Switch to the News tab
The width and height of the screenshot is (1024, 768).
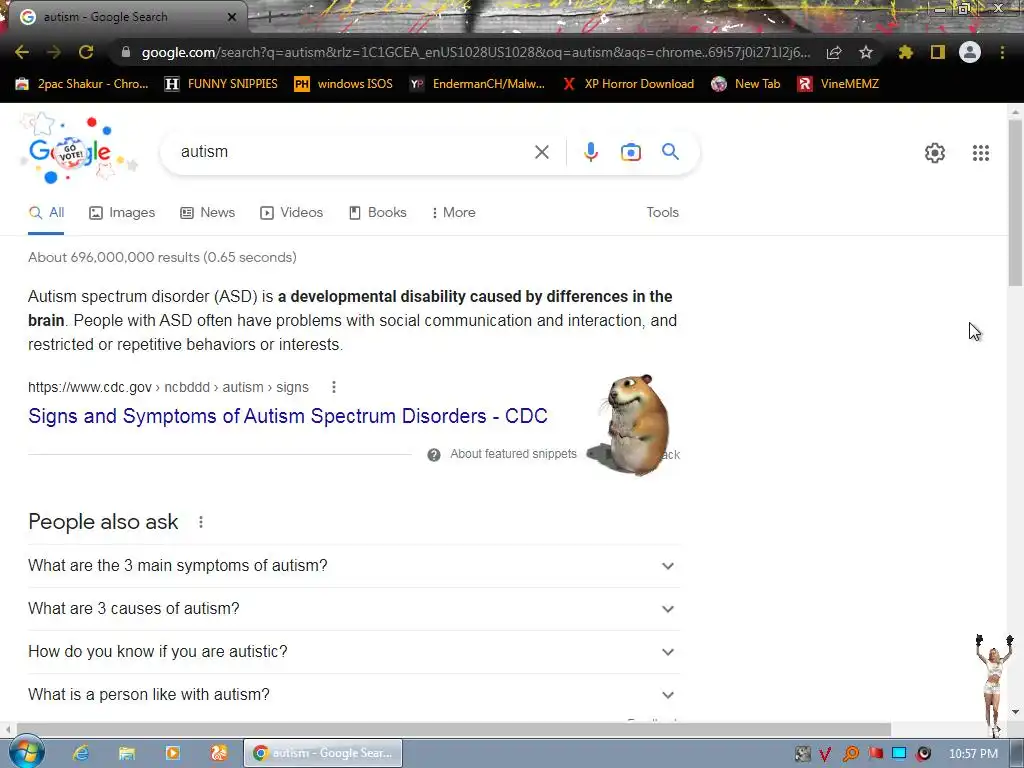pos(208,213)
